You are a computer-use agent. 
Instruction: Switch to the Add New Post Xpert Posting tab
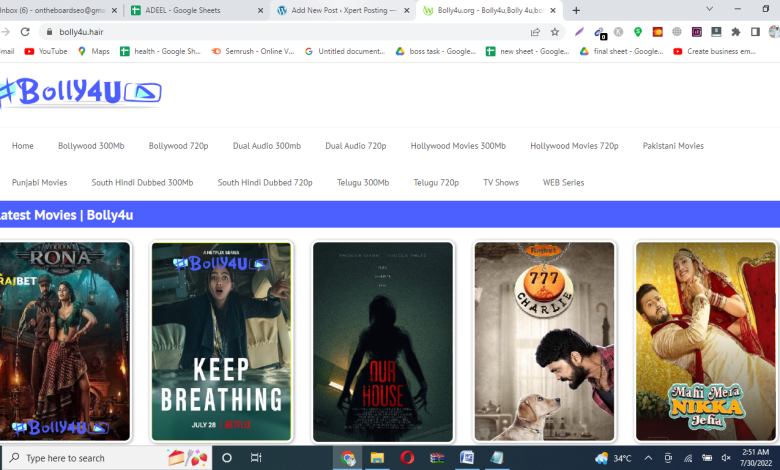(x=343, y=10)
